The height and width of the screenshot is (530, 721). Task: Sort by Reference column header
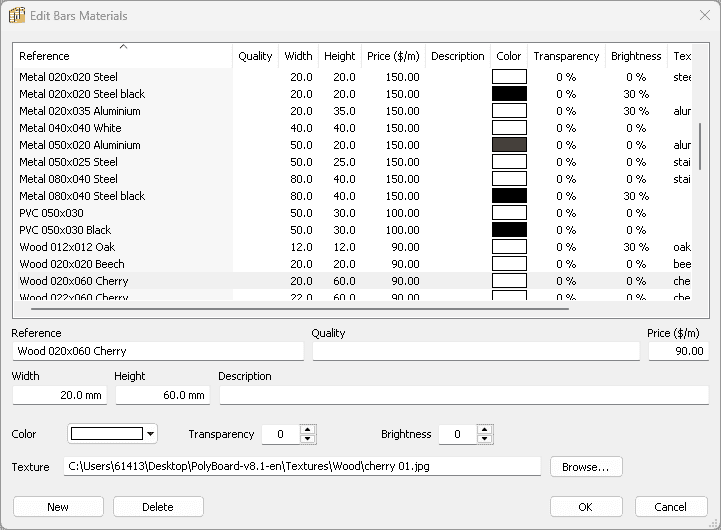coord(123,56)
